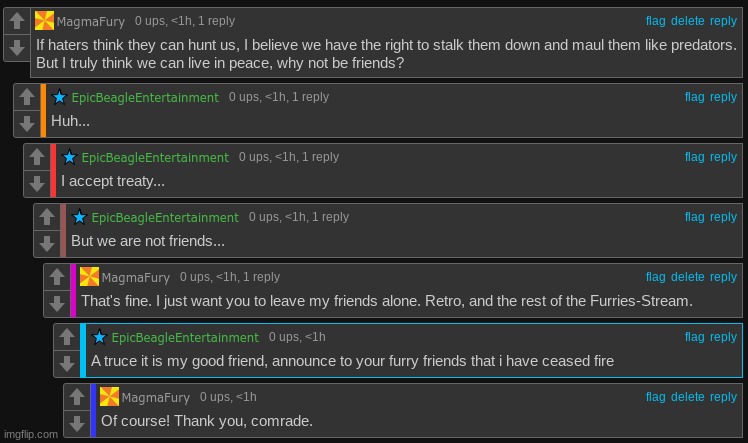Click MagmaFury's avatar on the "Of course!" comment
Screen dimensions: 748x443
109,396
